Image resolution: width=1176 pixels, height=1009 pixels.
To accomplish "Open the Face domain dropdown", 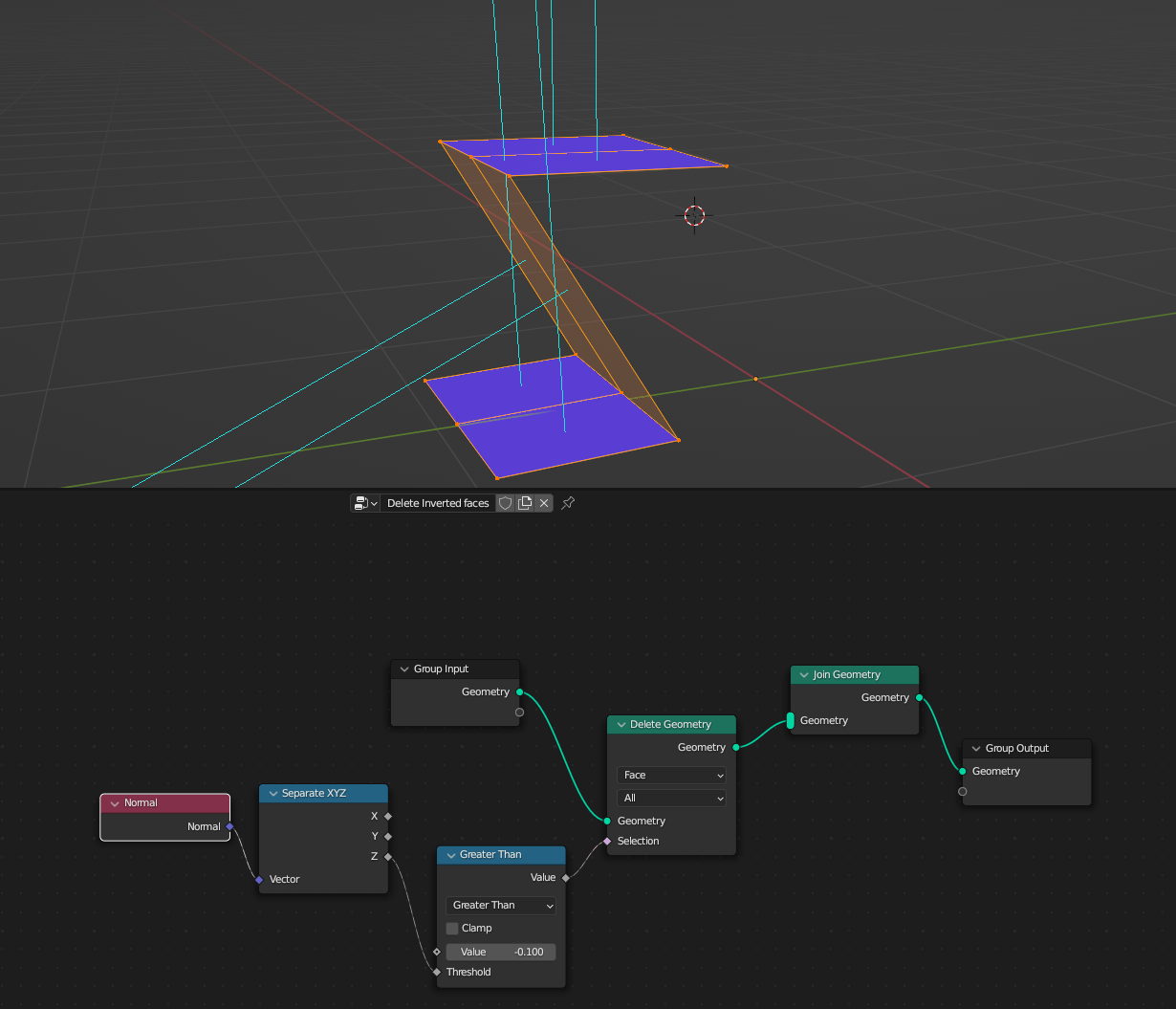I will tap(671, 775).
